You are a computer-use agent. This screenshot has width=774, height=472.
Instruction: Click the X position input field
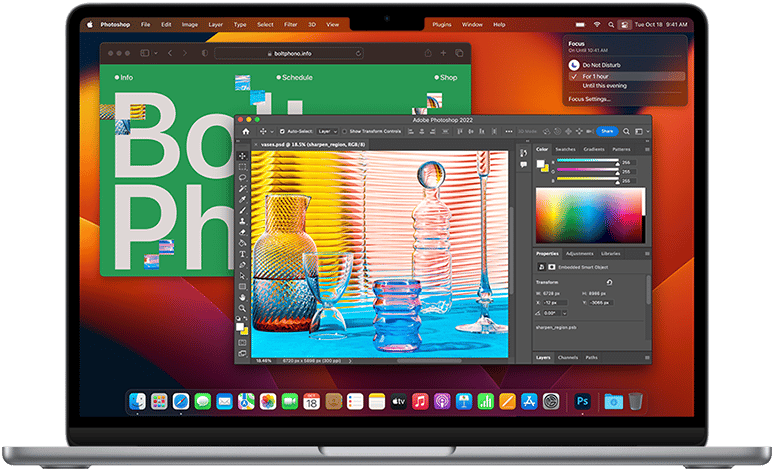555,303
